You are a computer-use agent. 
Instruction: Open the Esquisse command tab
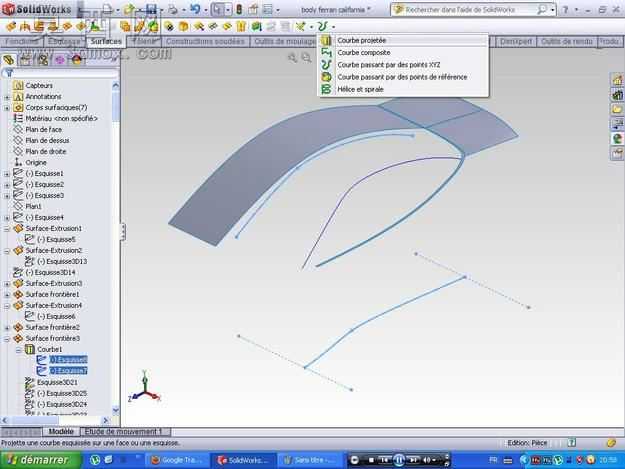tap(64, 41)
